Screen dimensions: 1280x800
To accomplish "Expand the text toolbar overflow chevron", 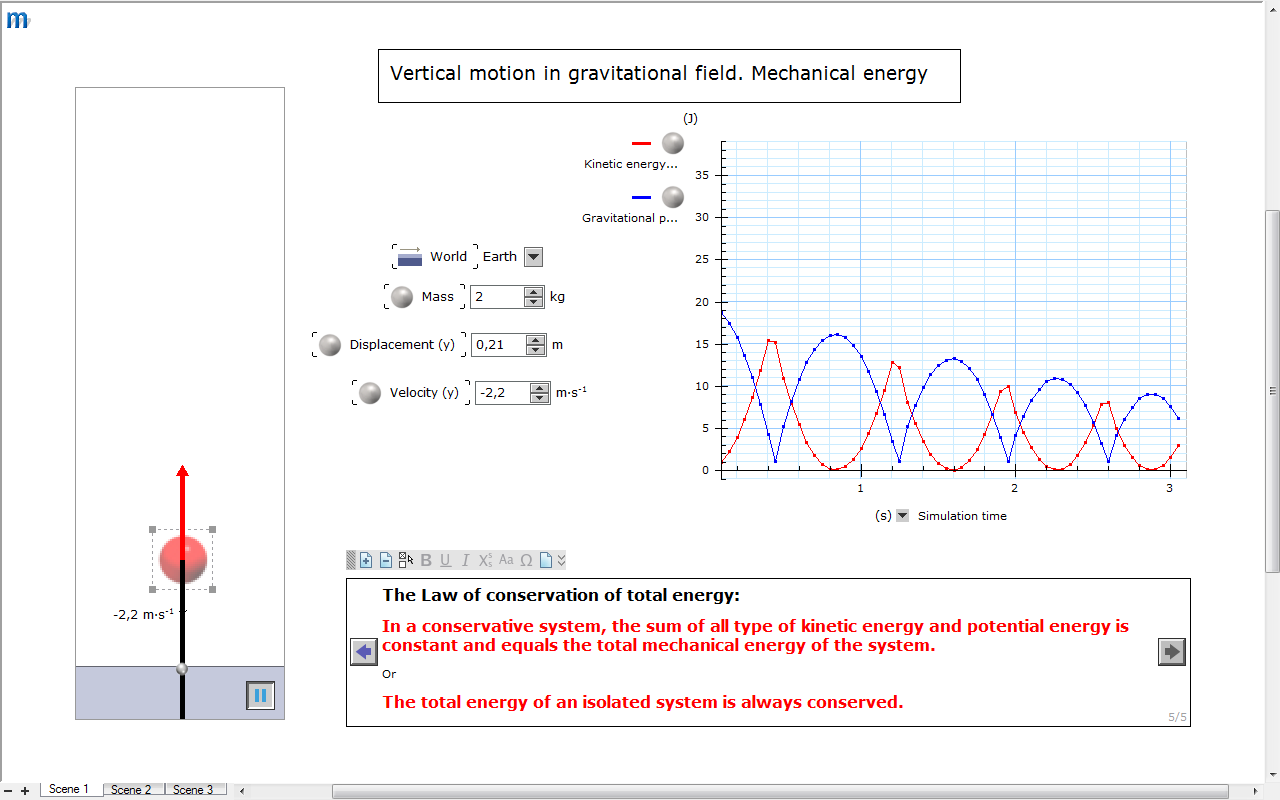I will click(561, 560).
